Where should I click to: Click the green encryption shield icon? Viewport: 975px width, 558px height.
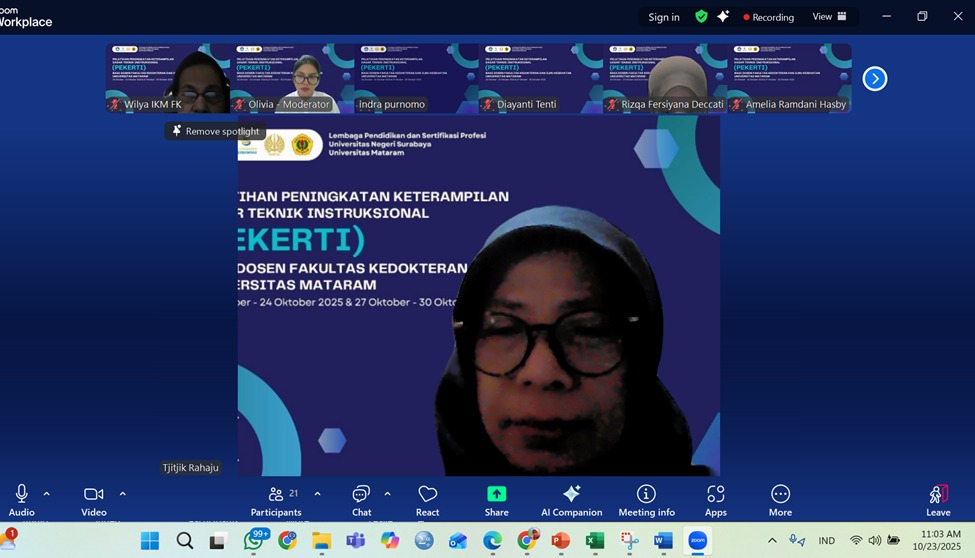click(701, 17)
